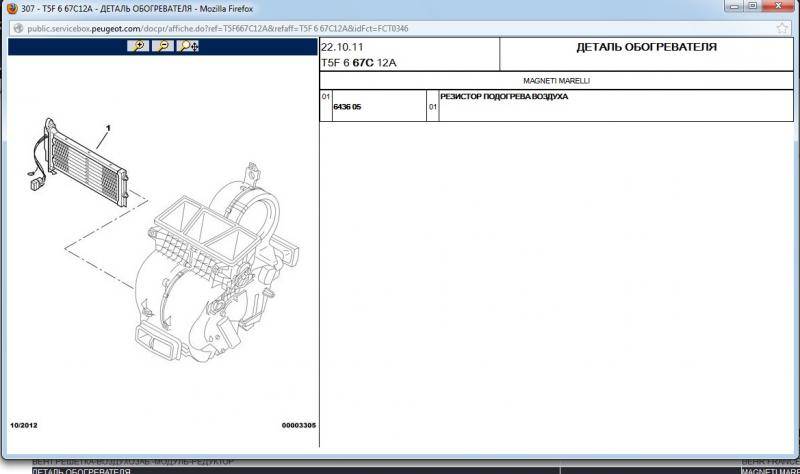
Task: Click the 10/2012 date under the diagram
Action: pyautogui.click(x=26, y=426)
